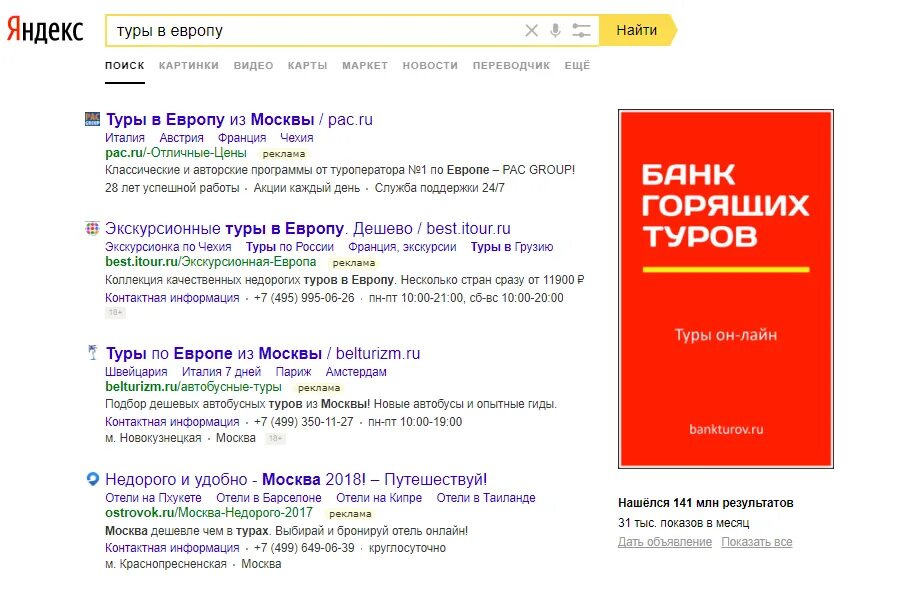
Task: Click 'Дать объявление' link
Action: [665, 542]
